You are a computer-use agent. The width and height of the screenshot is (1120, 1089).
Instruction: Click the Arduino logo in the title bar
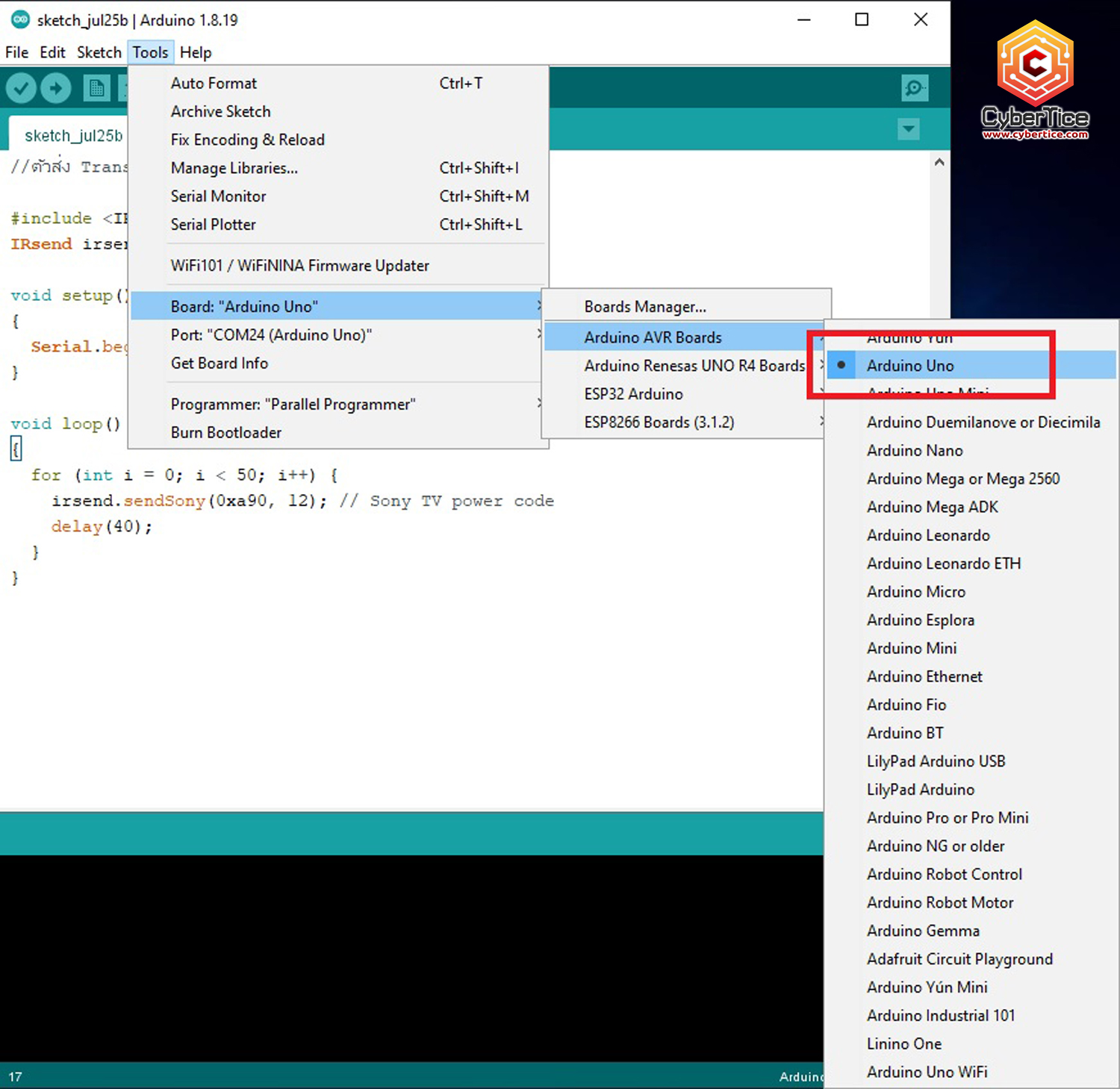[x=19, y=19]
